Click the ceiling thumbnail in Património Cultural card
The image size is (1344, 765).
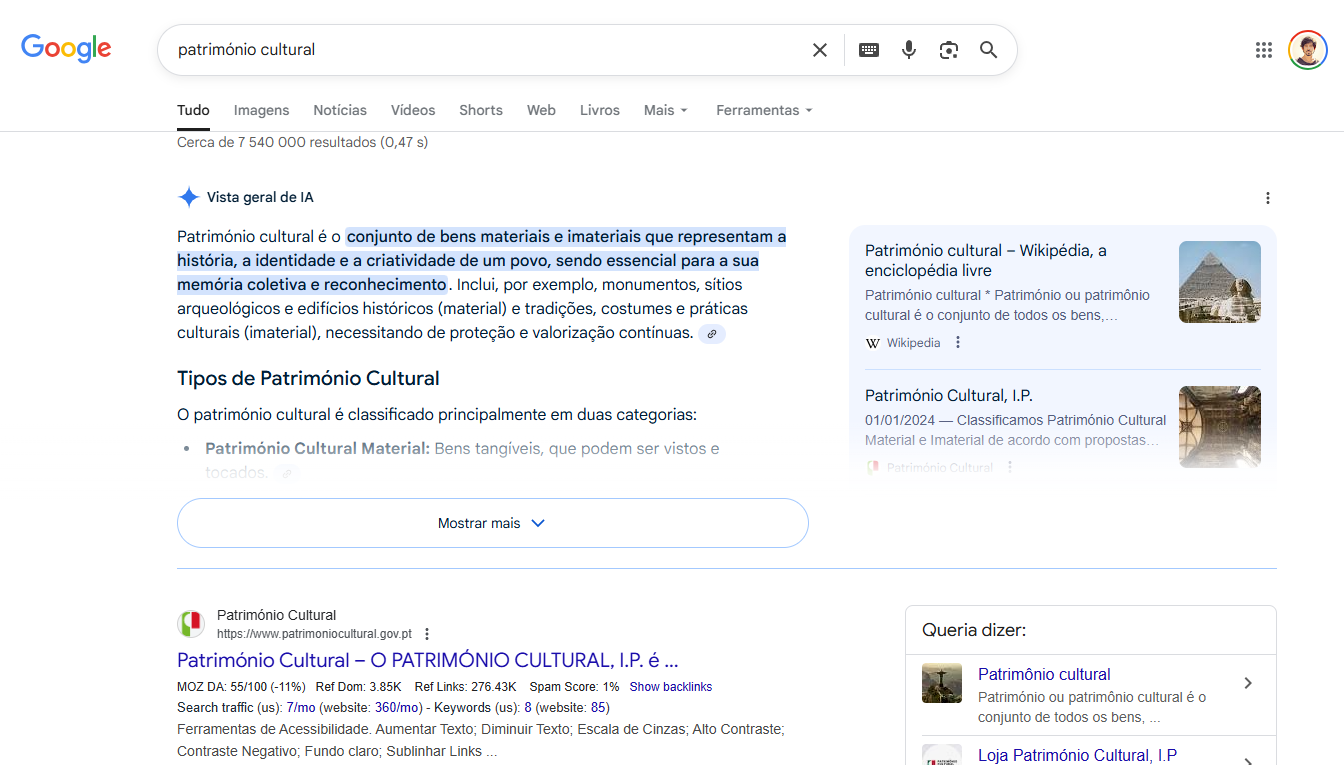click(x=1220, y=427)
